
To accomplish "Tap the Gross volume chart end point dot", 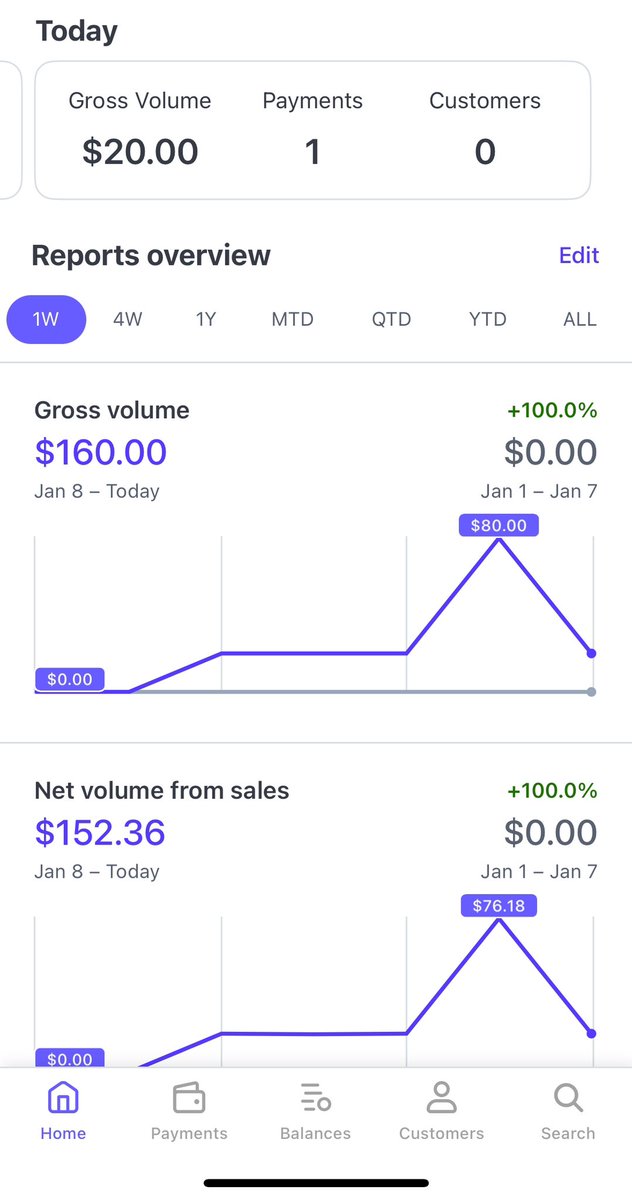I will tap(591, 653).
